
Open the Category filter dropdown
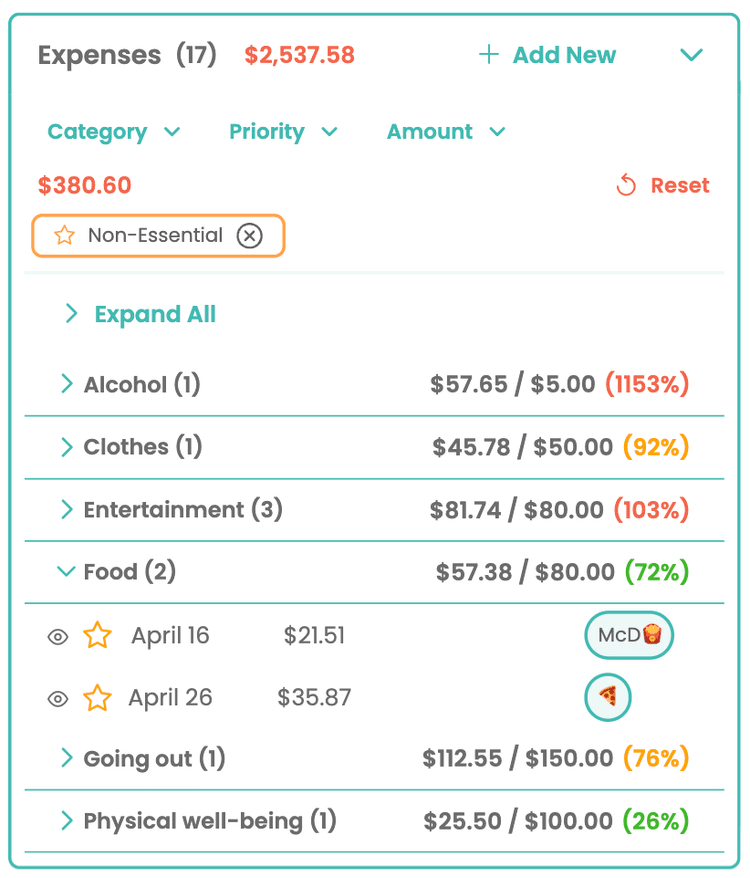(x=113, y=131)
